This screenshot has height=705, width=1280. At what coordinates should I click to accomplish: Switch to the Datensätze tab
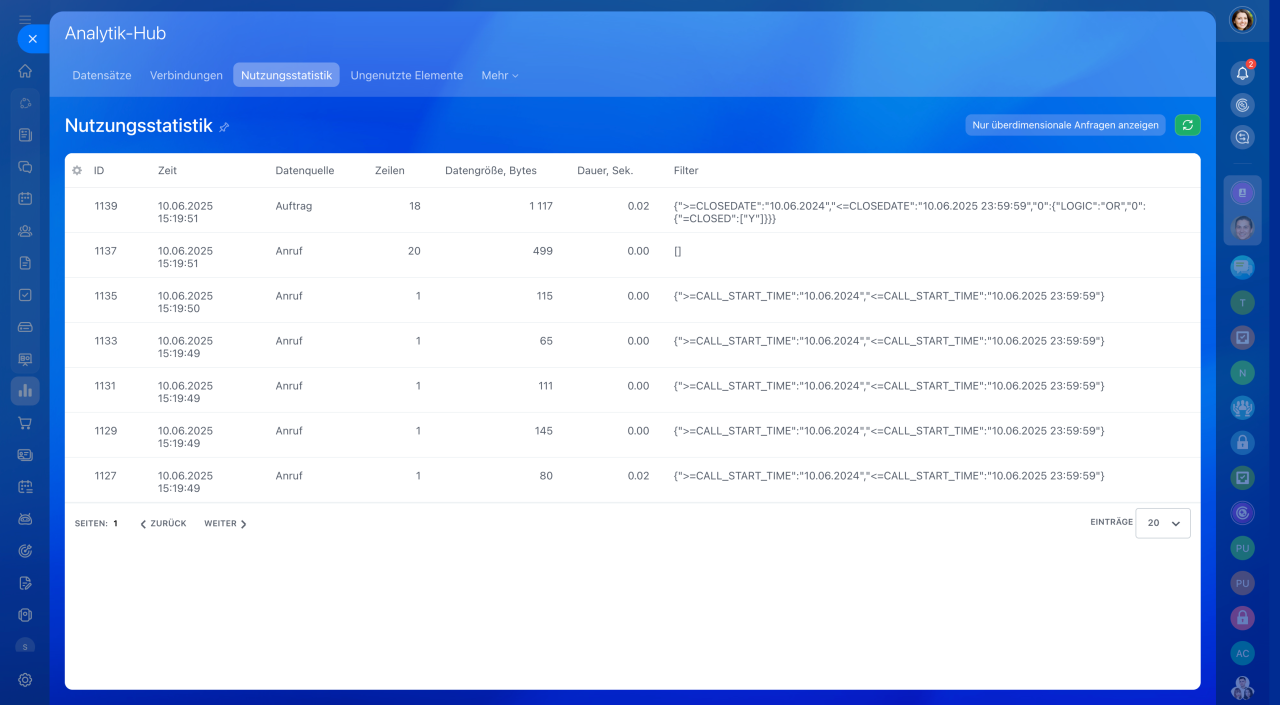102,75
